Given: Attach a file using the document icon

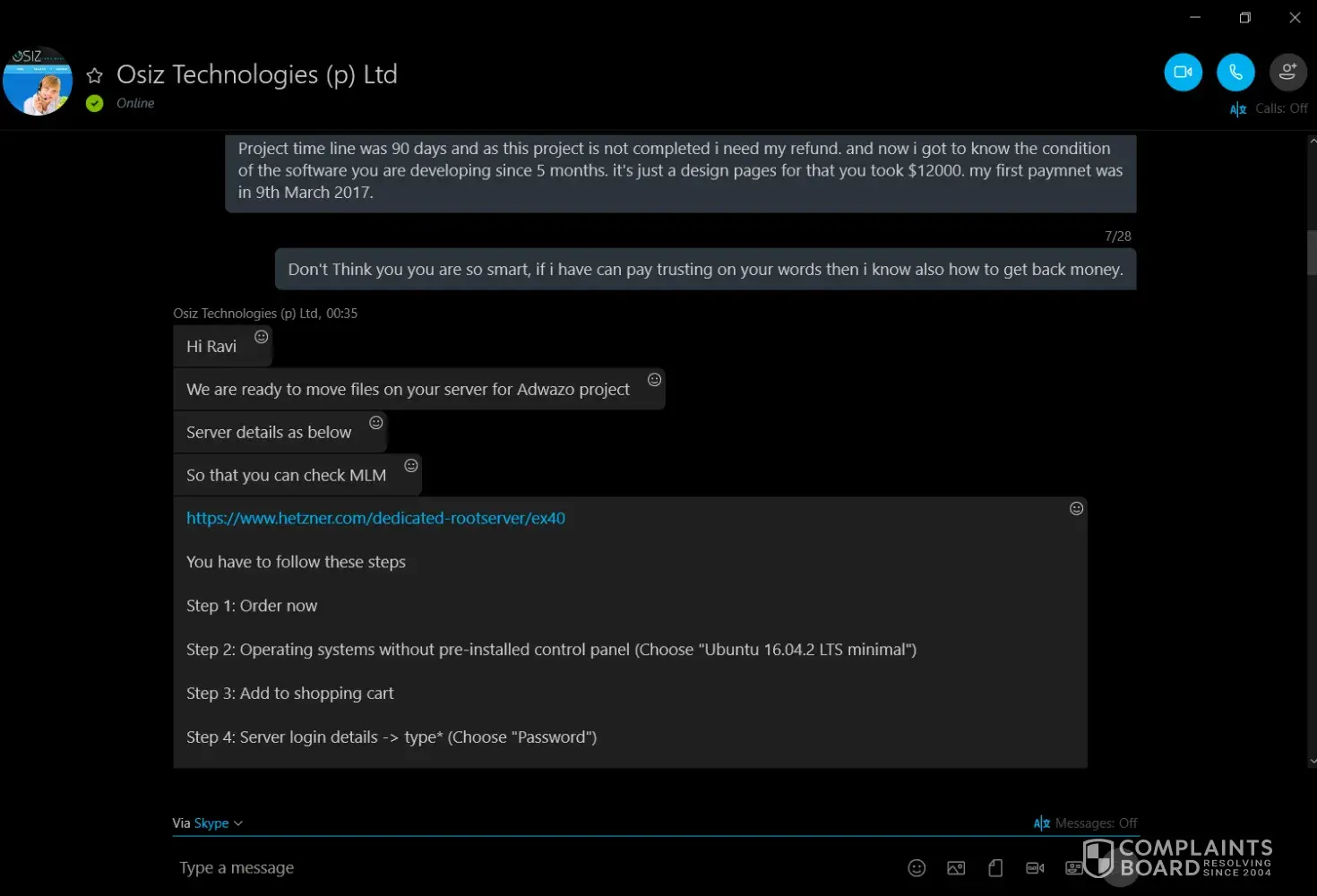Looking at the screenshot, I should (995, 867).
